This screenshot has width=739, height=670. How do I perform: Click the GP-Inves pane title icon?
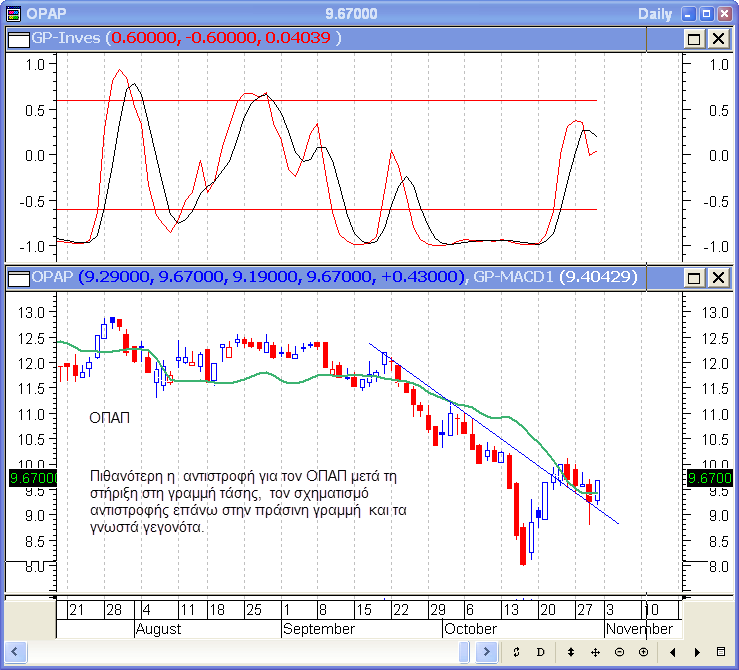(x=17, y=38)
